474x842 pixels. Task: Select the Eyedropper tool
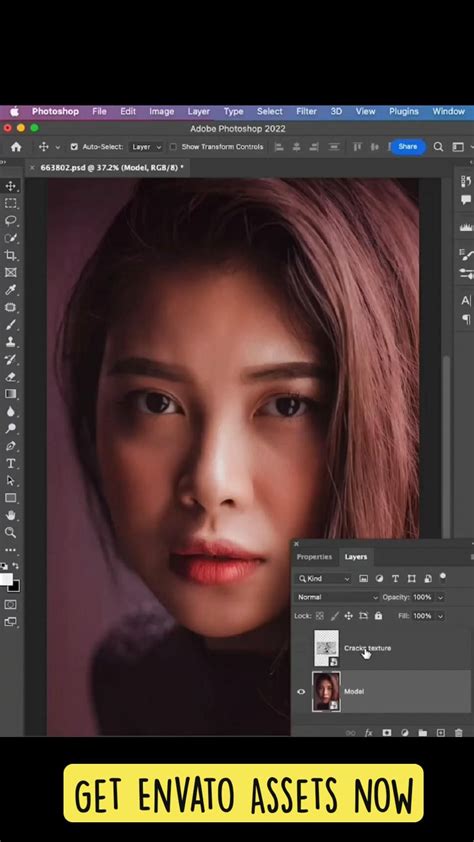(10, 290)
